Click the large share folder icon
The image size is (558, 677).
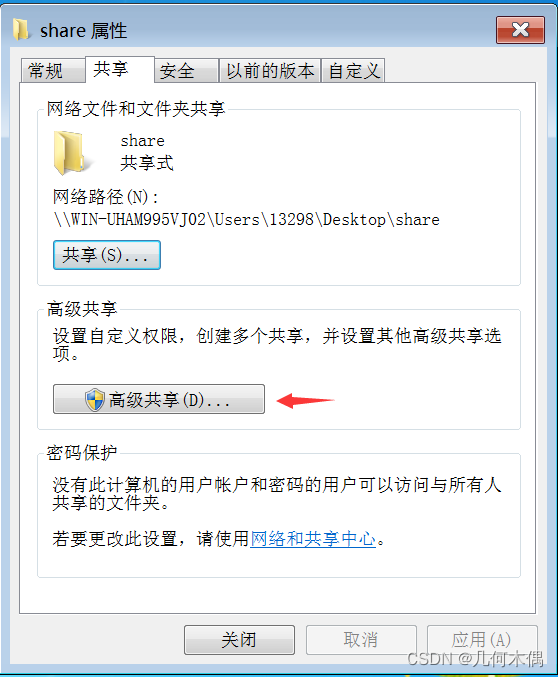point(69,153)
